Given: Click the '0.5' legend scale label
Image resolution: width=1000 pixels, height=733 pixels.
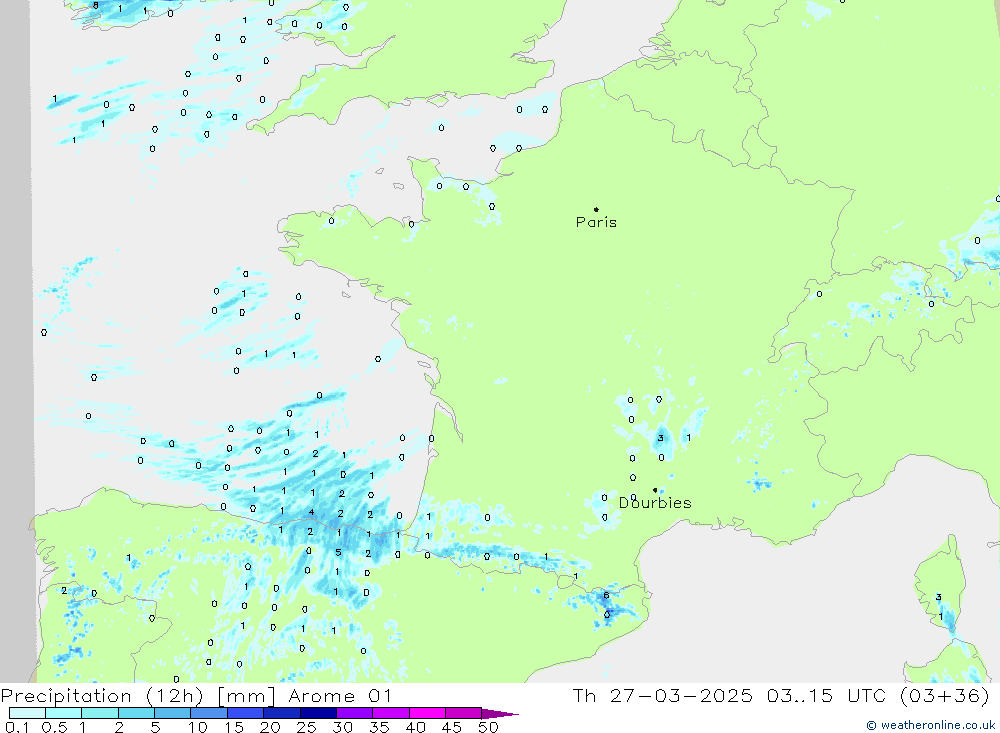Looking at the screenshot, I should pyautogui.click(x=54, y=727).
